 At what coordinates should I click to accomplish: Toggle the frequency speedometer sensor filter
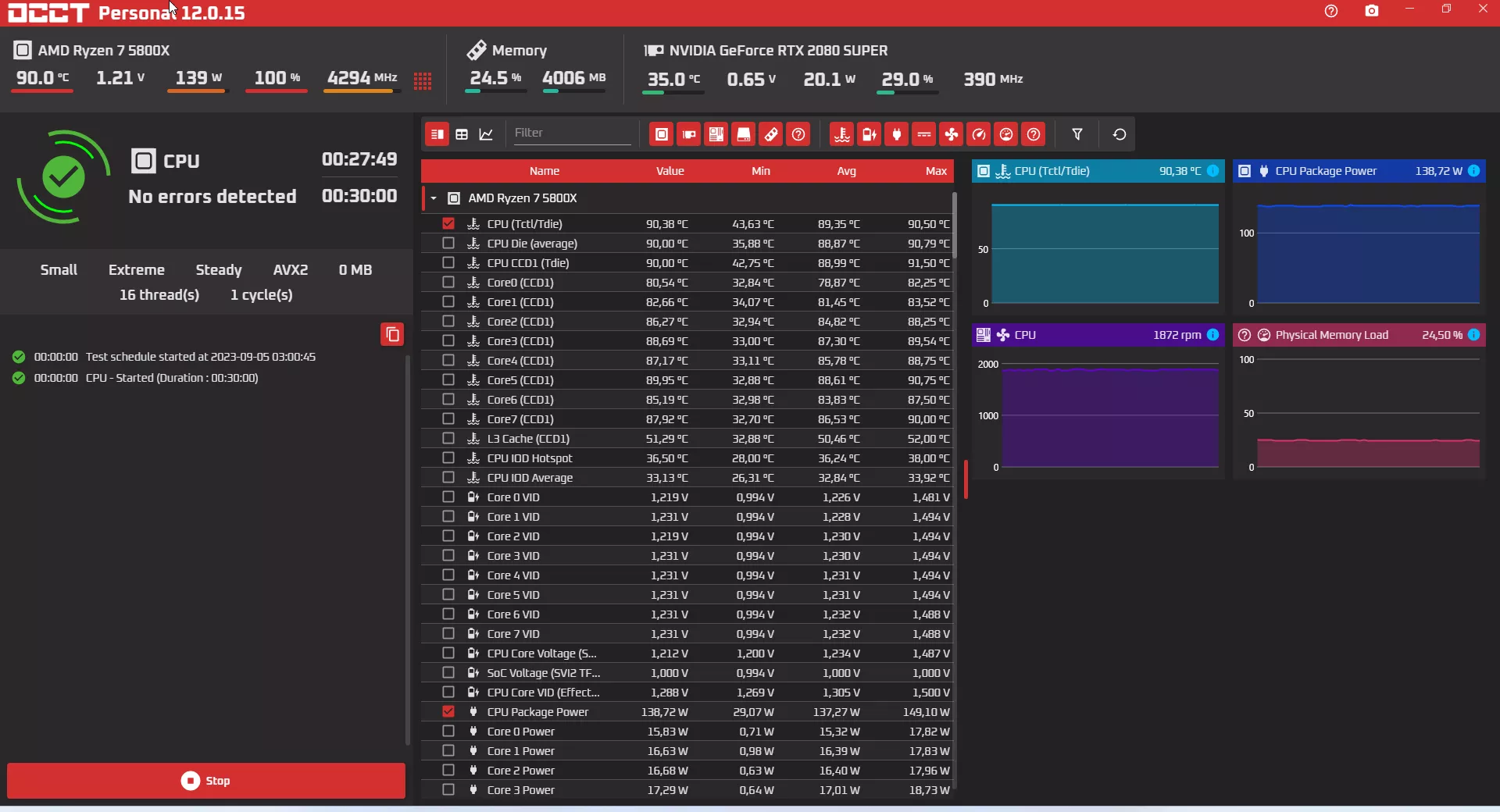pos(979,134)
